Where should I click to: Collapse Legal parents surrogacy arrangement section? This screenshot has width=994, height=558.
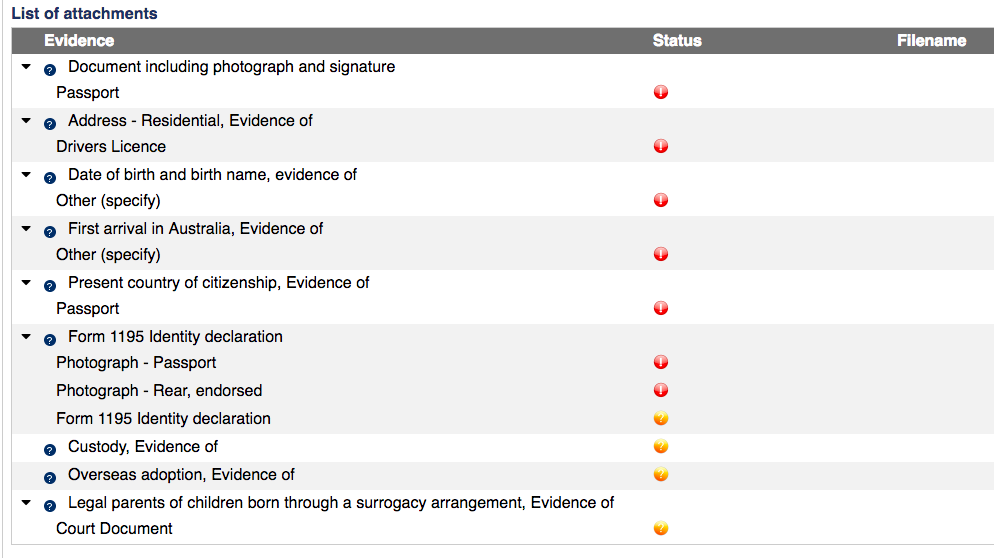click(26, 502)
